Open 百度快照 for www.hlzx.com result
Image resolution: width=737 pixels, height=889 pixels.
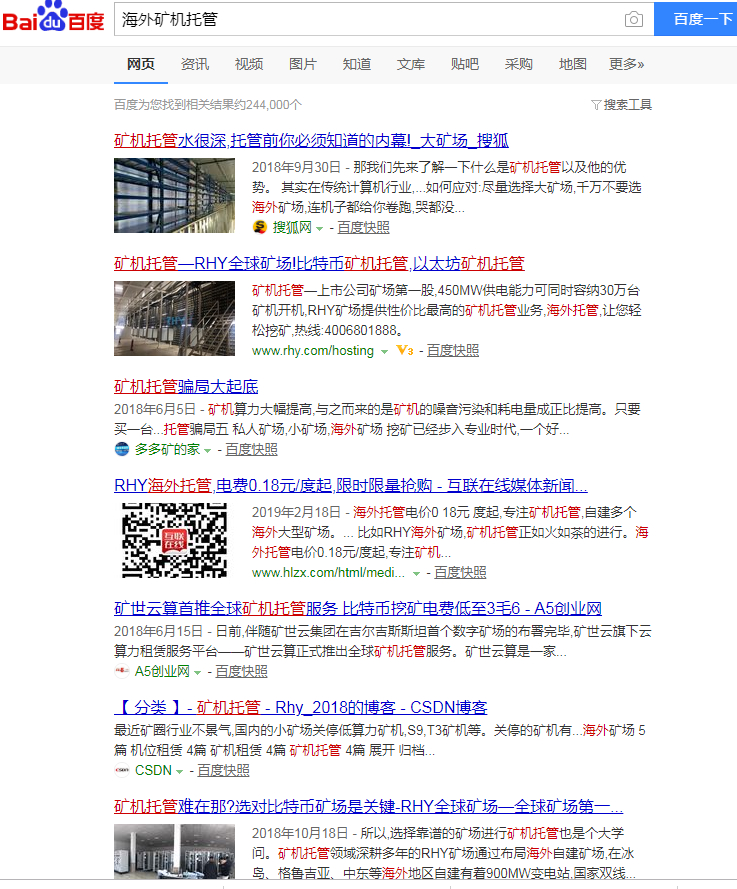(460, 573)
